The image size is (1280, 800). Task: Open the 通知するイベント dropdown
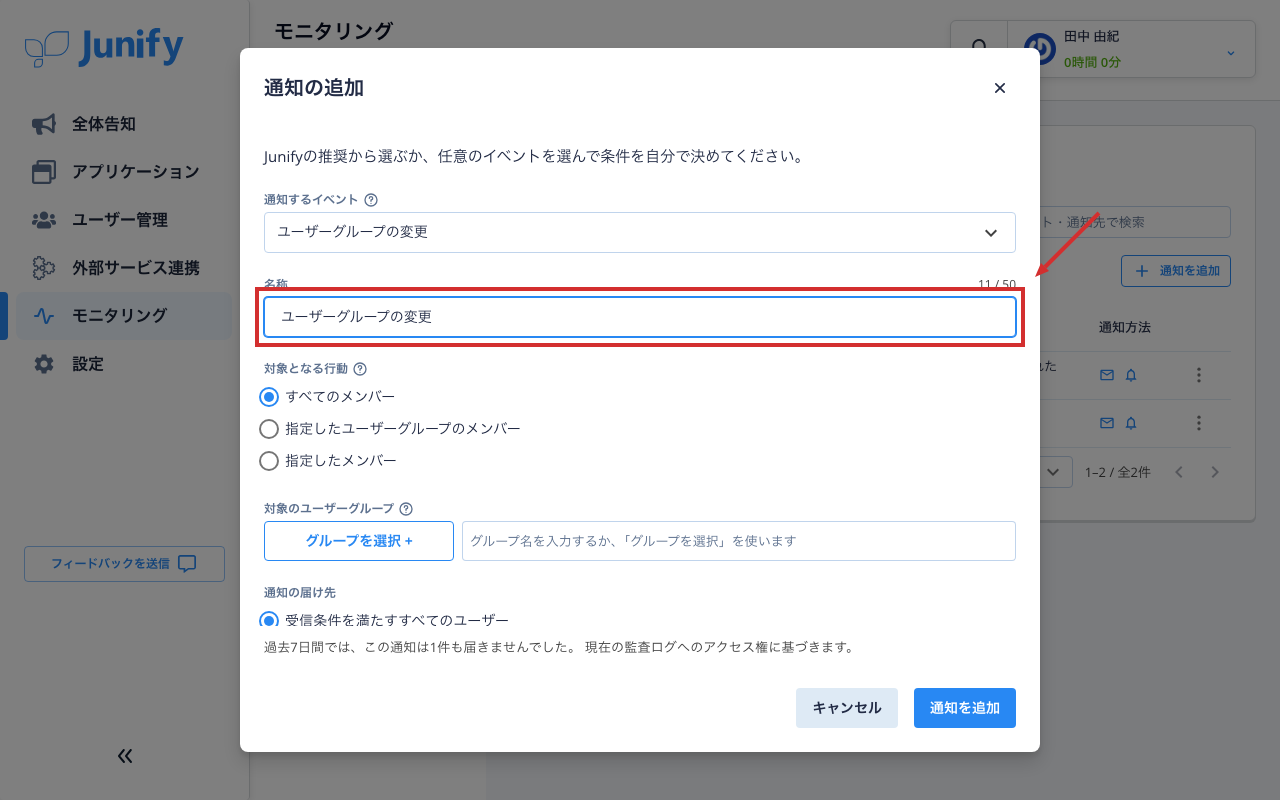pyautogui.click(x=640, y=232)
